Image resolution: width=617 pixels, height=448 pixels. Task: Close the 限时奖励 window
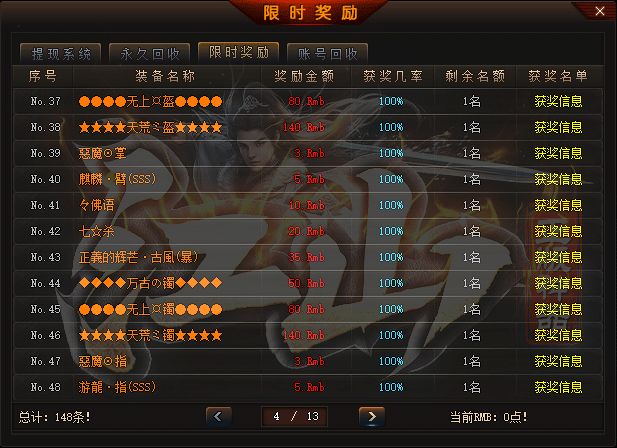(600, 11)
